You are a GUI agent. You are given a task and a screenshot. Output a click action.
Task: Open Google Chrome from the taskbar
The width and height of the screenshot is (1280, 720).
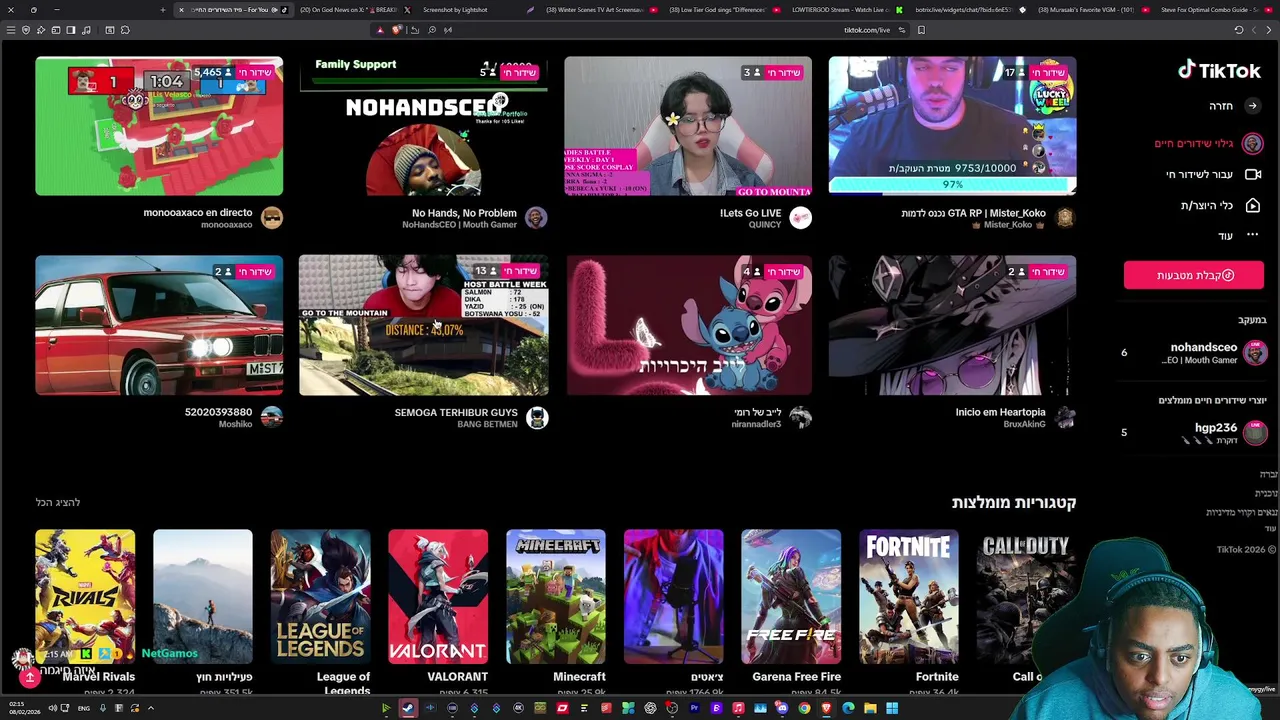(804, 708)
